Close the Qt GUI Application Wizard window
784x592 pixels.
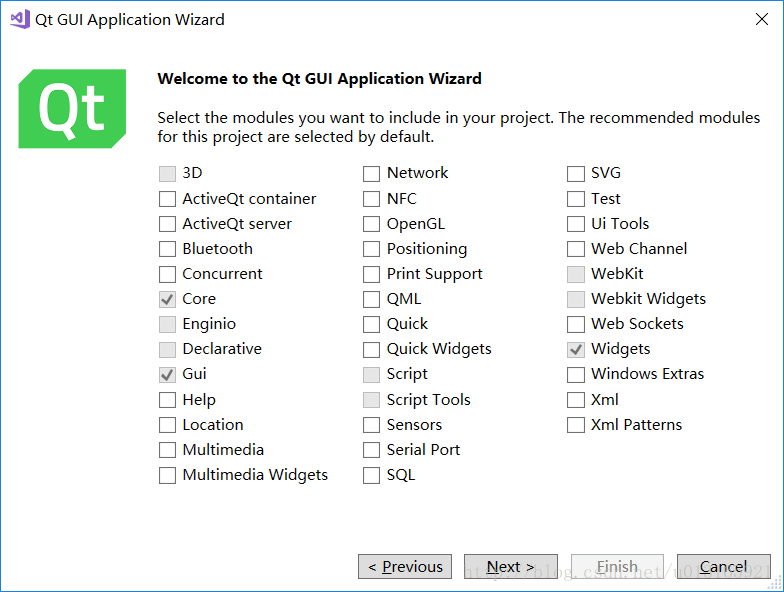(761, 19)
